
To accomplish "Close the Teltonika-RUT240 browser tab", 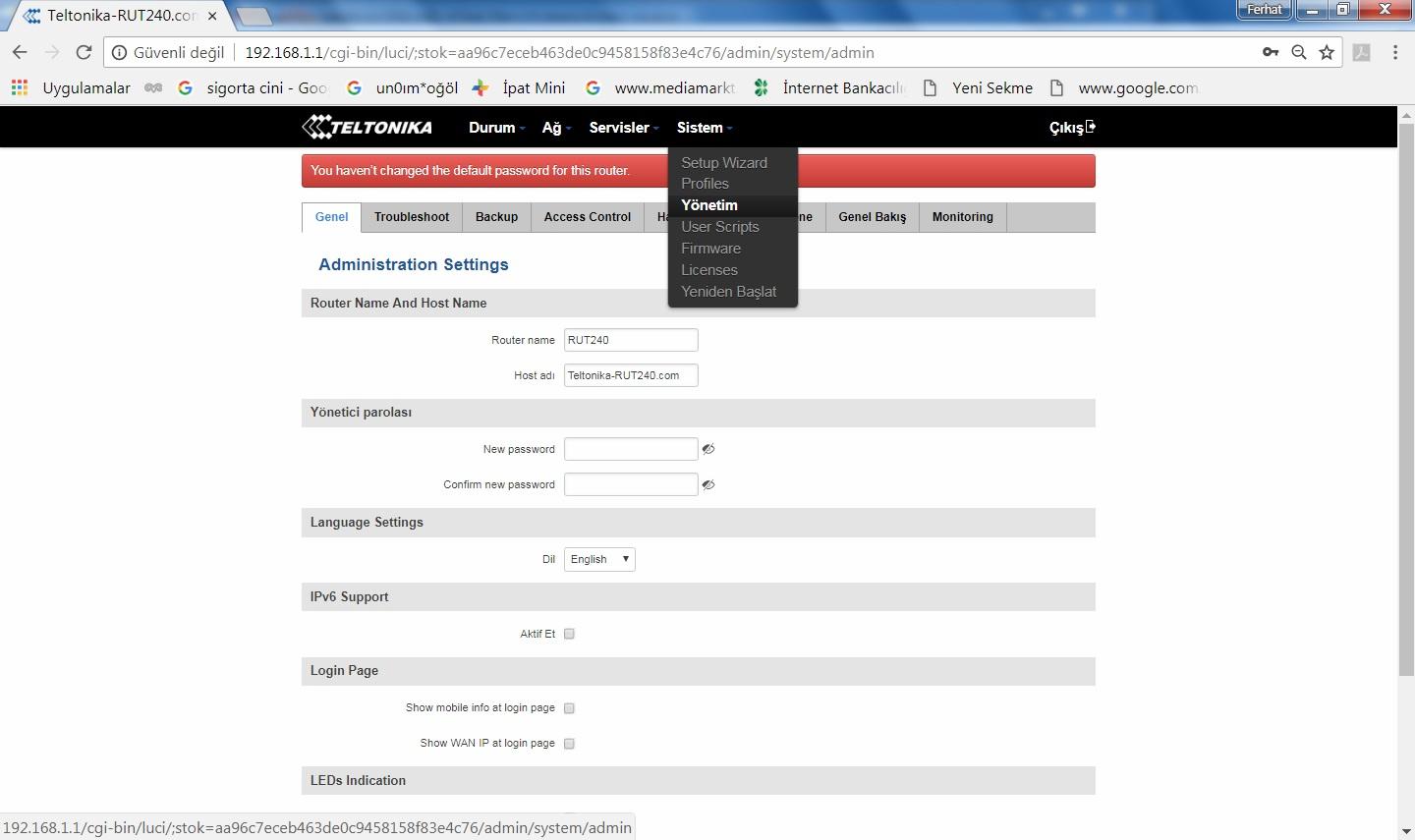I will 212,16.
